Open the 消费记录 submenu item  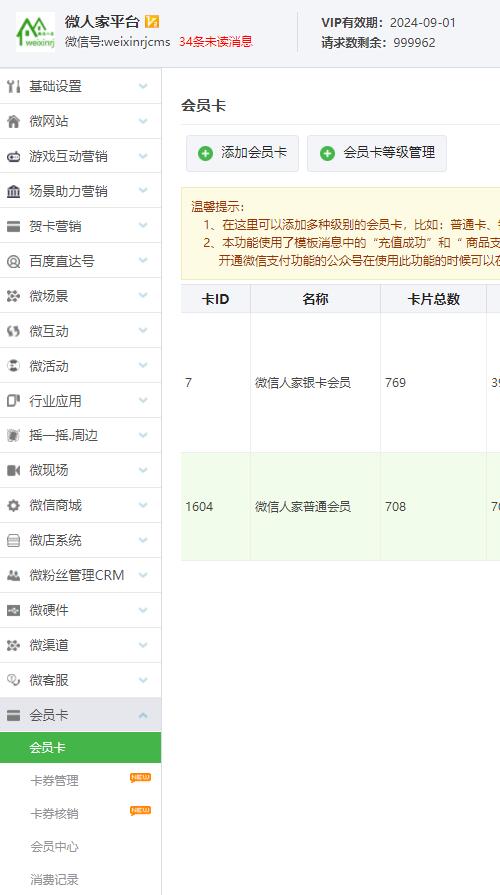[x=54, y=880]
